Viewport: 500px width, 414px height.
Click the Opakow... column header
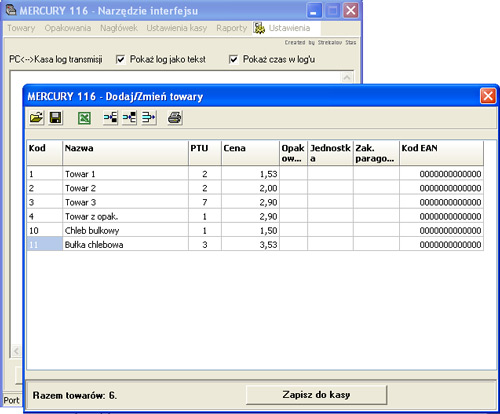coord(293,153)
